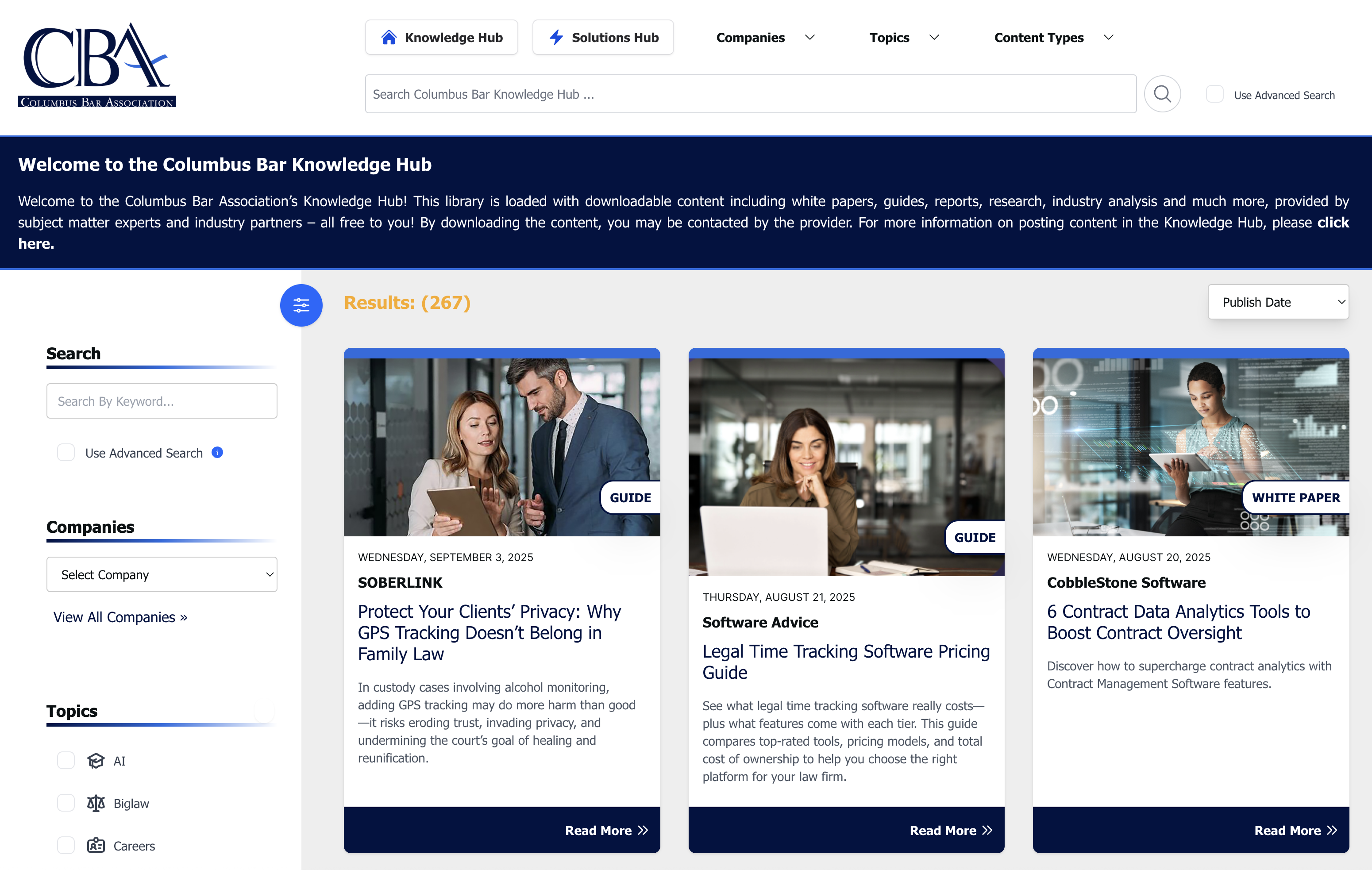Click the Columbus Bar Association logo
The width and height of the screenshot is (1372, 870).
(x=97, y=65)
